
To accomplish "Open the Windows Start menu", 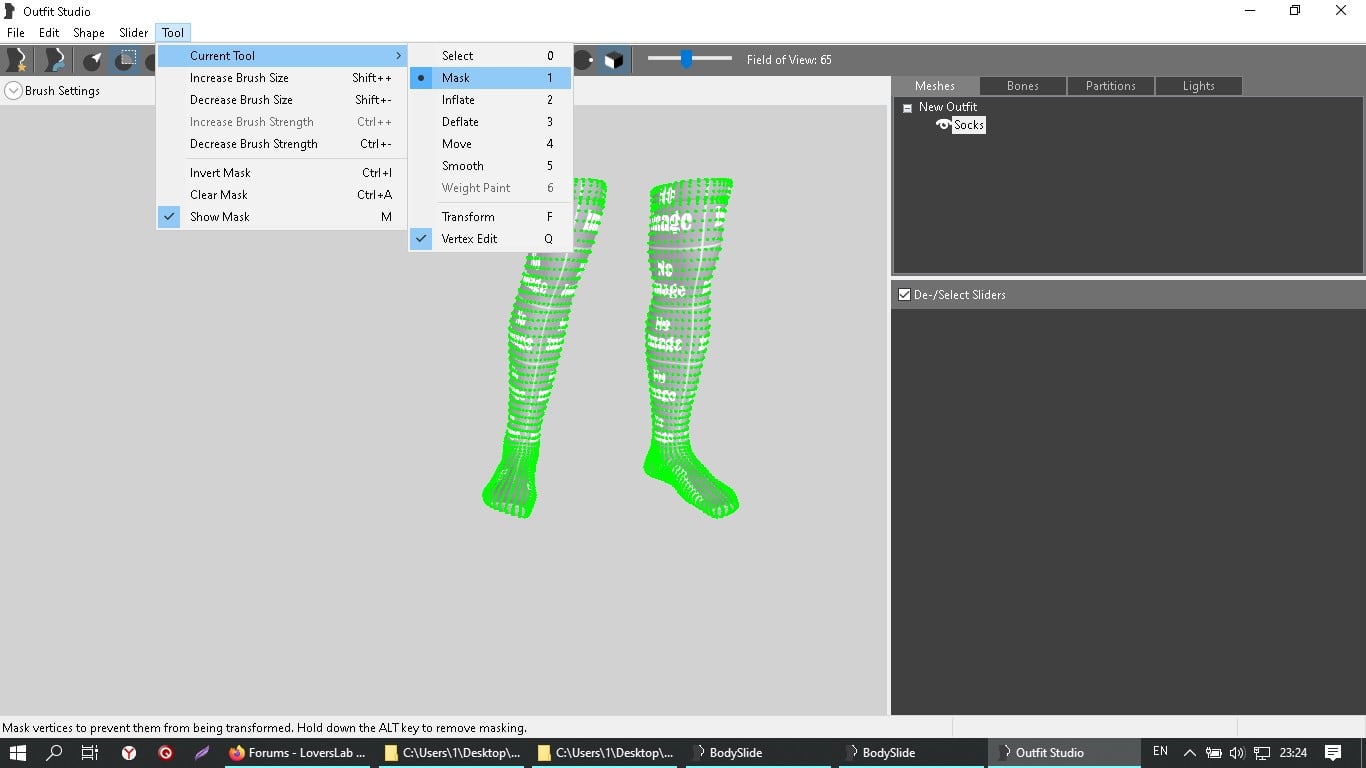I will pos(18,753).
